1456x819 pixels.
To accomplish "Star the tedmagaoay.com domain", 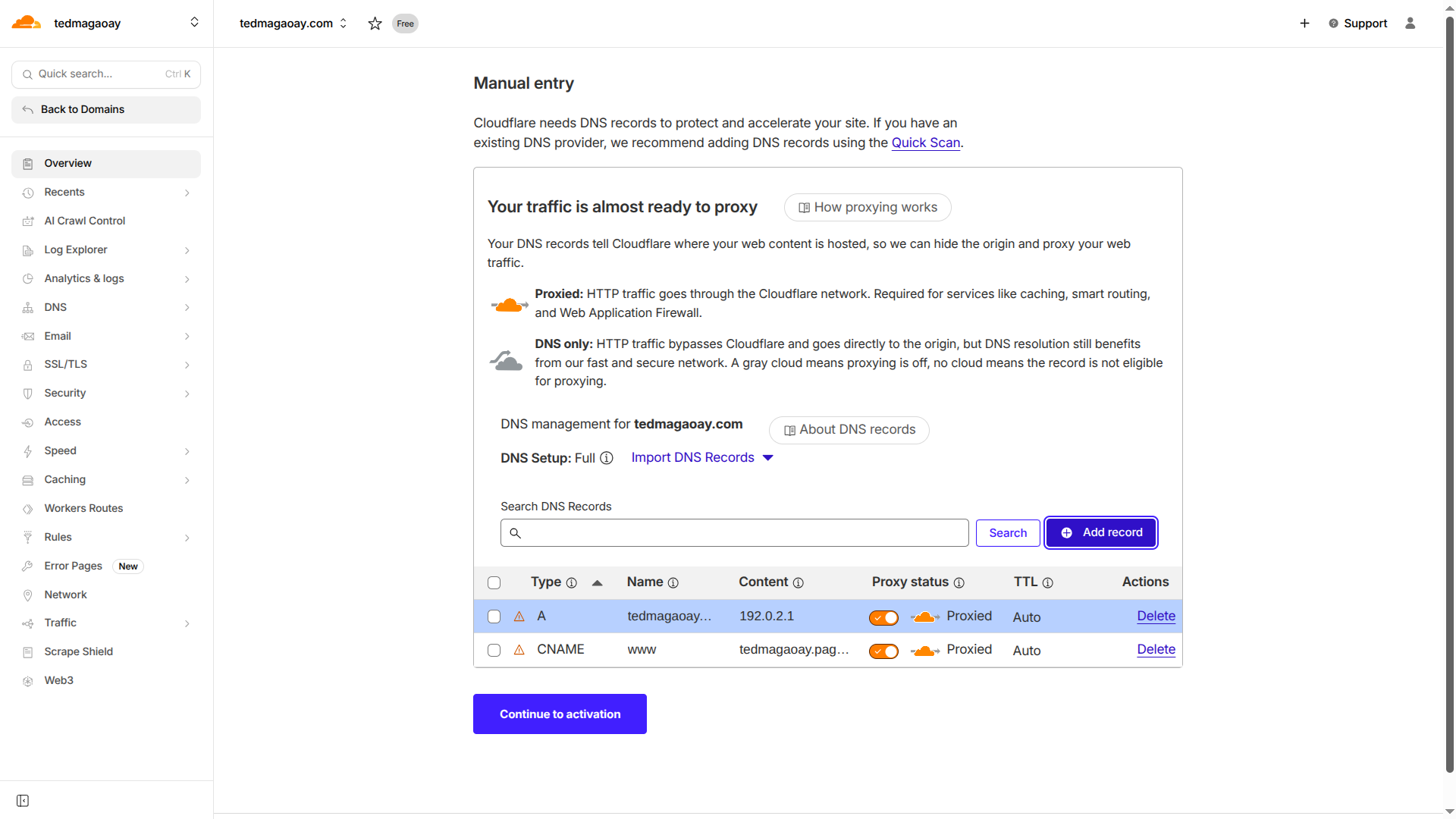I will (375, 24).
